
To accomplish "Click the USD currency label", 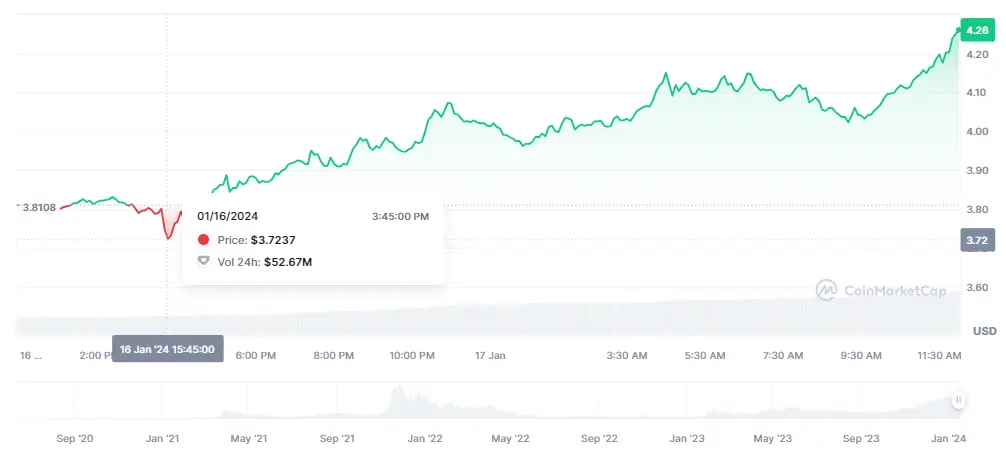I will [x=984, y=331].
